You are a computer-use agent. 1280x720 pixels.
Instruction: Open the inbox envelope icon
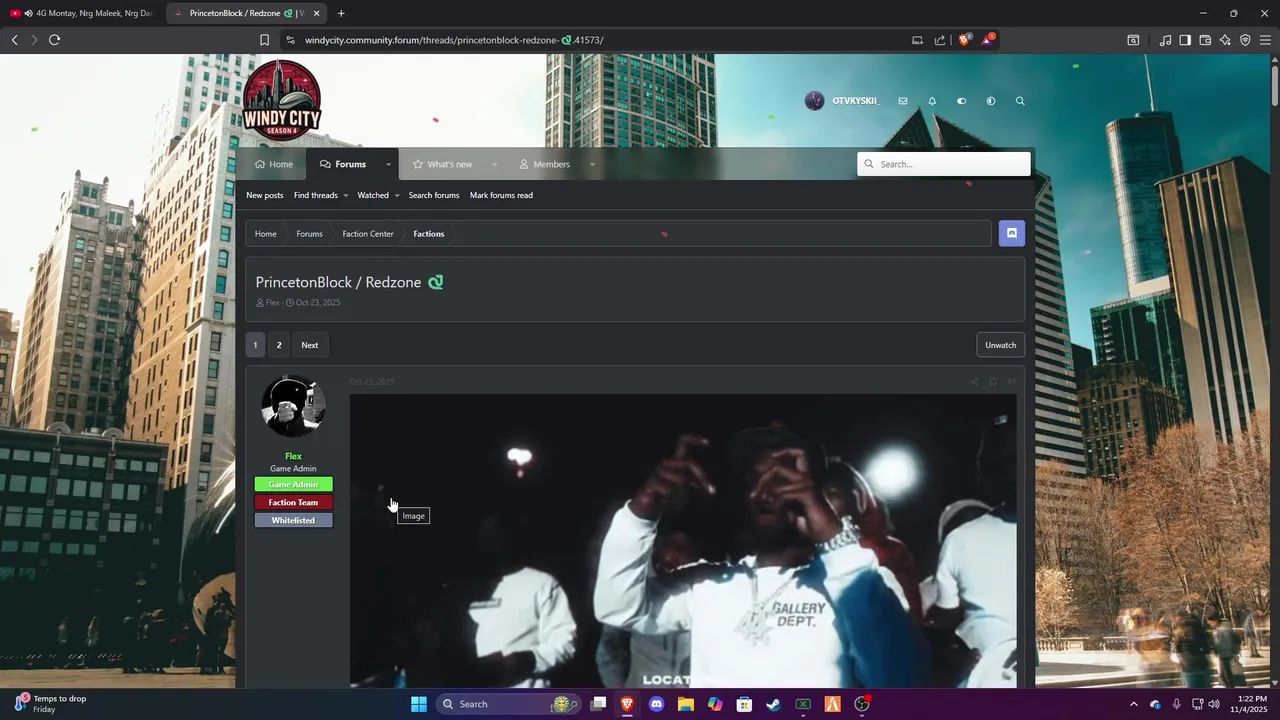click(x=903, y=101)
